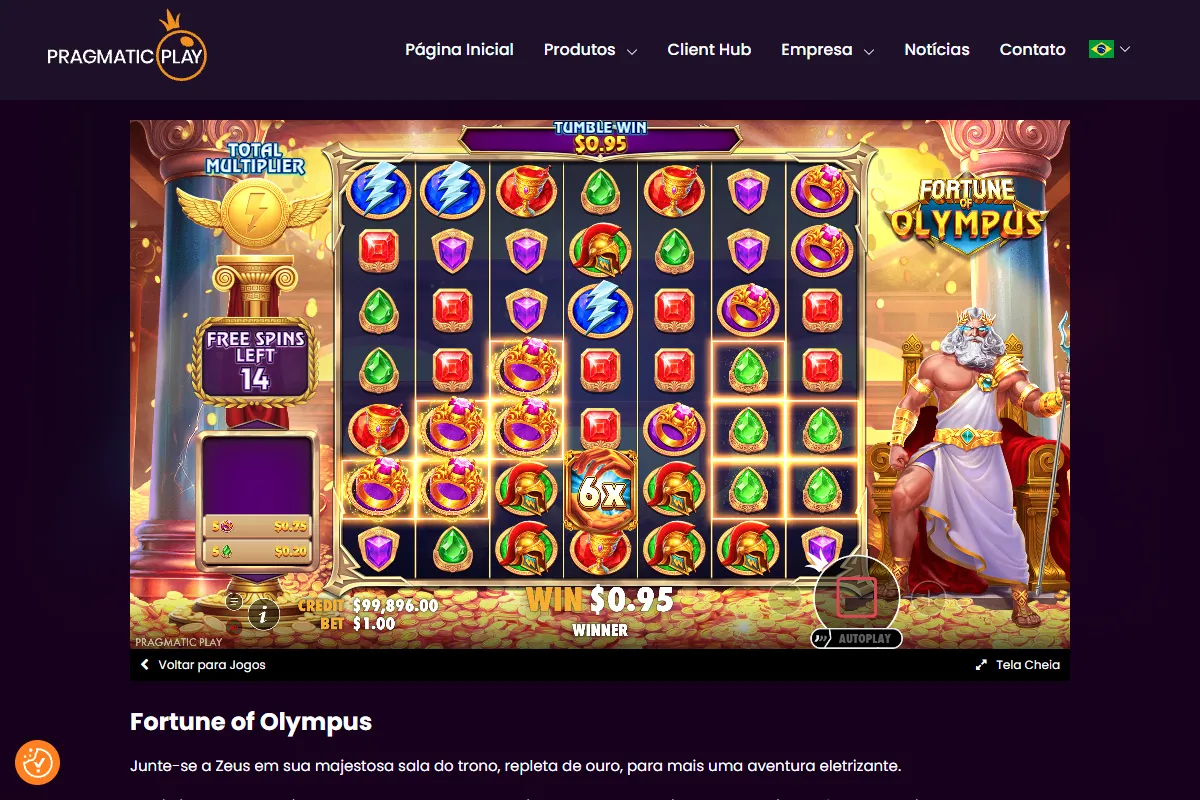Click the 6x multiplier symbol
The width and height of the screenshot is (1200, 800).
click(600, 492)
